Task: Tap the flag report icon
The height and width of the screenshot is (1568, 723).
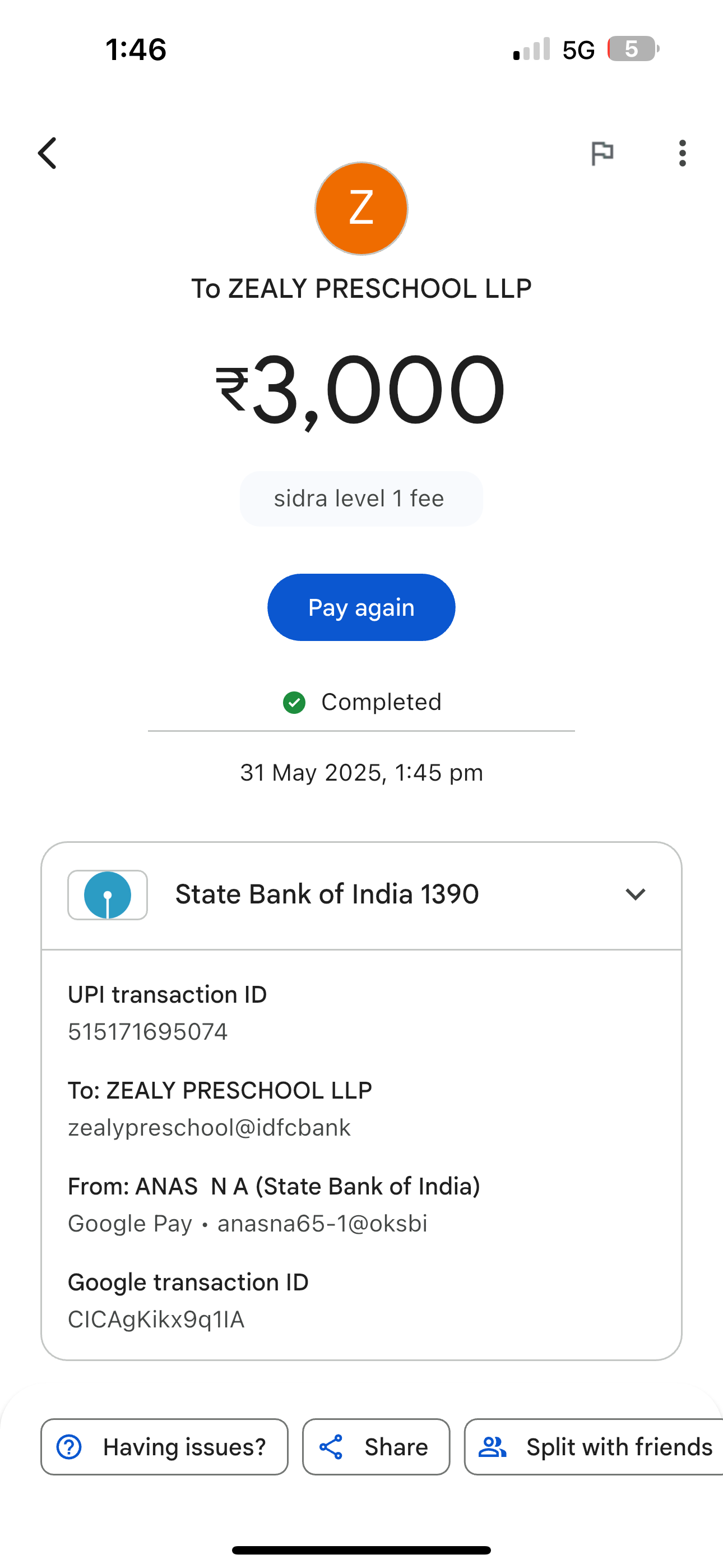Action: [602, 153]
